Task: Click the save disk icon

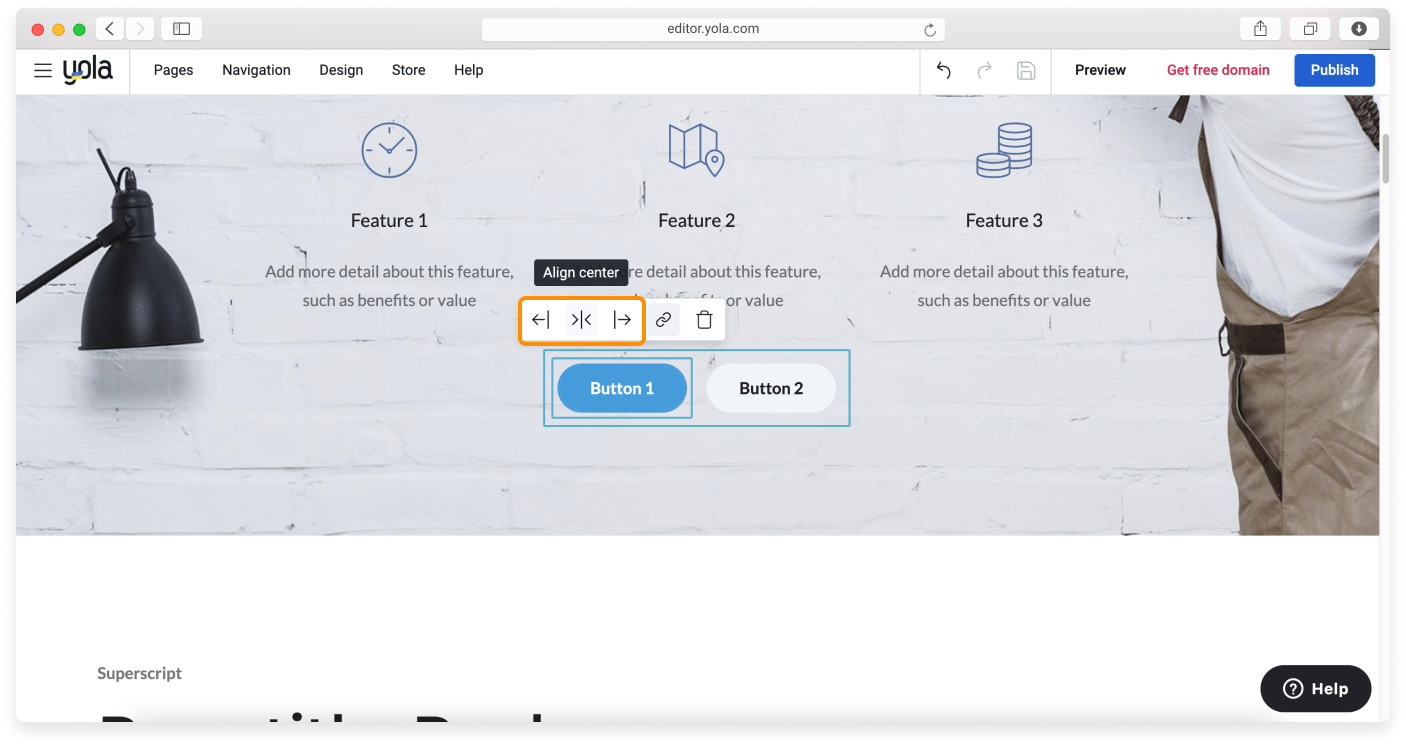Action: (1025, 70)
